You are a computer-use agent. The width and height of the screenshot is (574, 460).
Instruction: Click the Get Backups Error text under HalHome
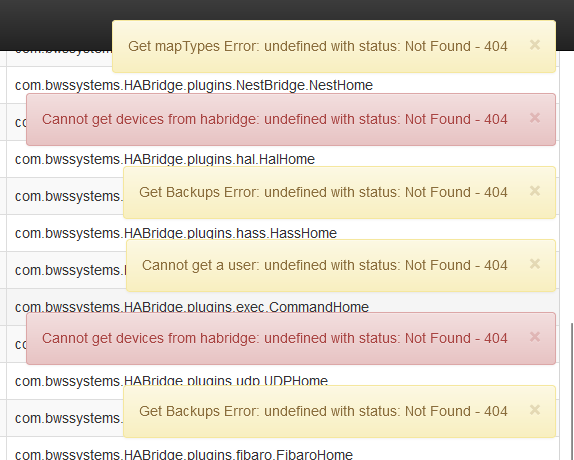click(323, 192)
